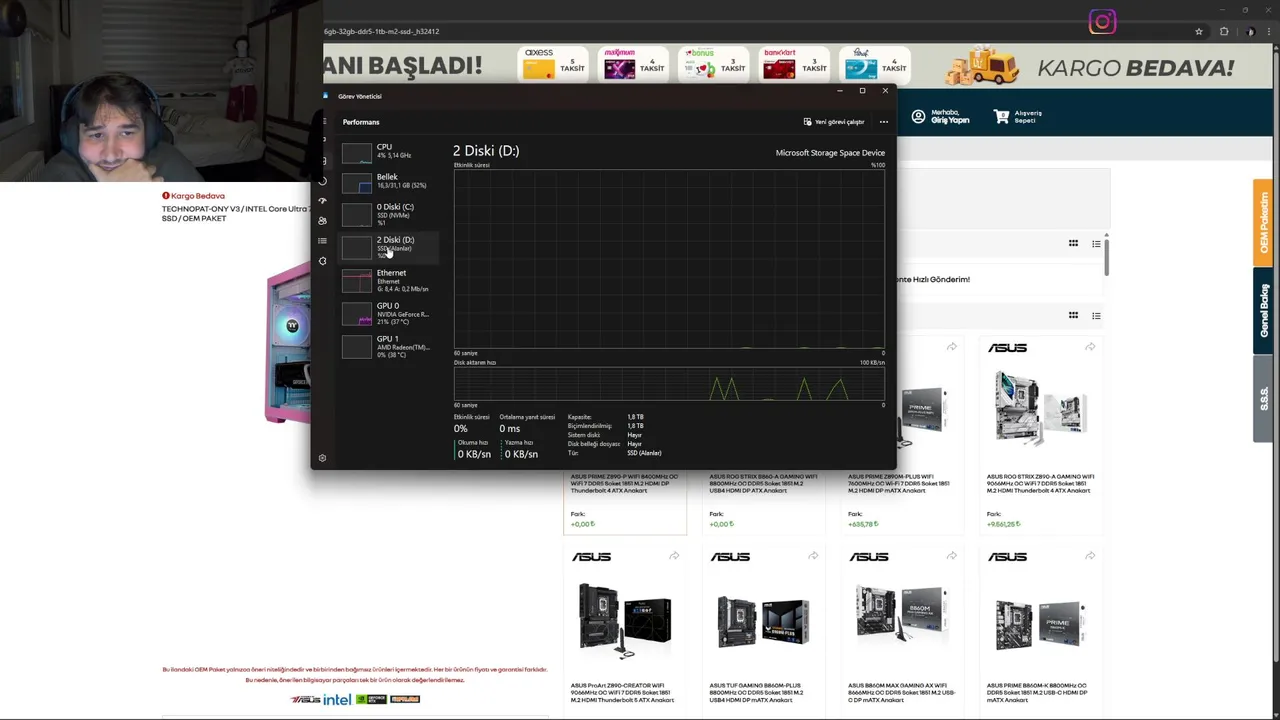Click the paraf 4 taksit card banner

pyautogui.click(x=875, y=64)
